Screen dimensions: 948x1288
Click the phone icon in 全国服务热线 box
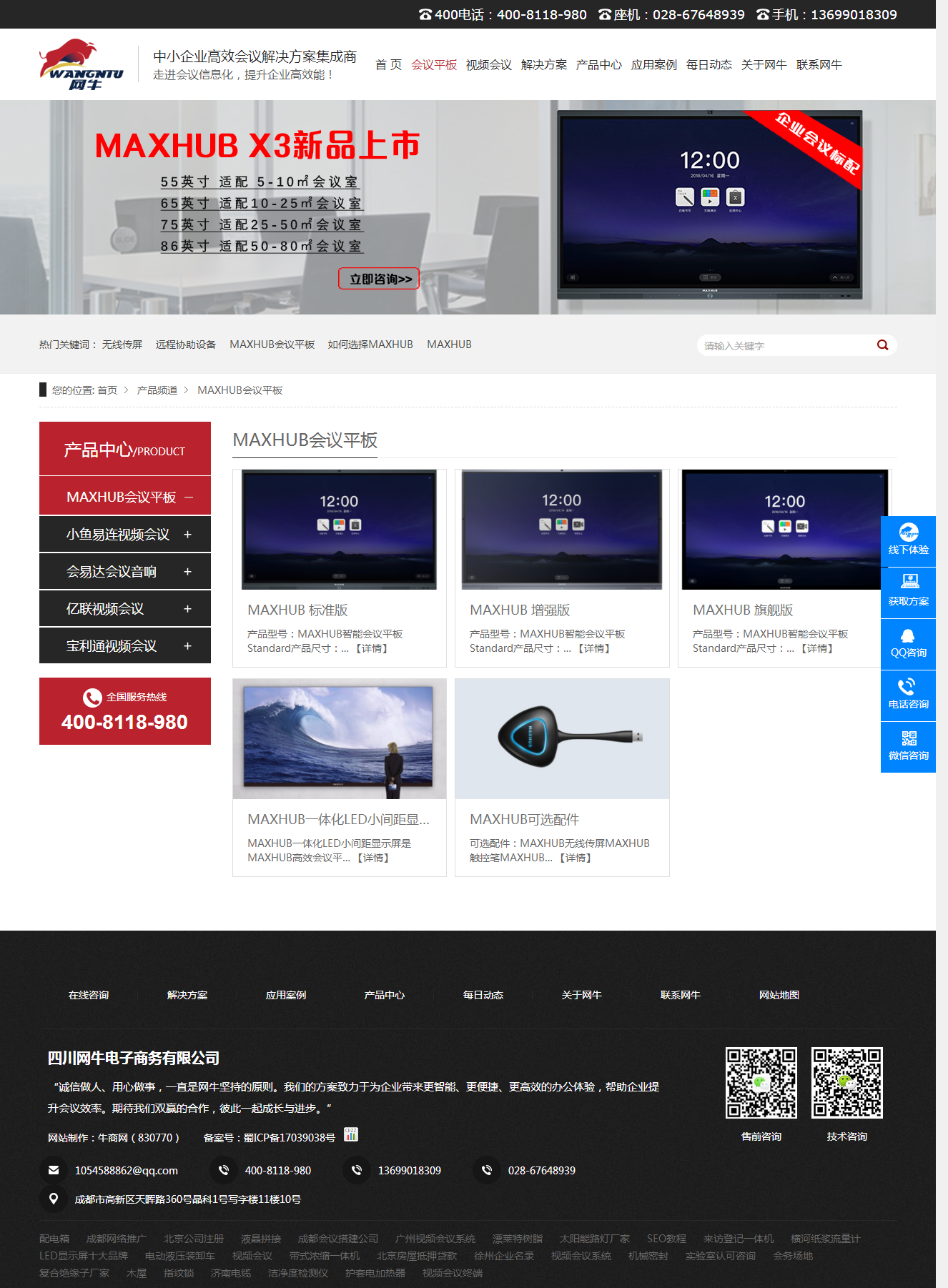[92, 697]
